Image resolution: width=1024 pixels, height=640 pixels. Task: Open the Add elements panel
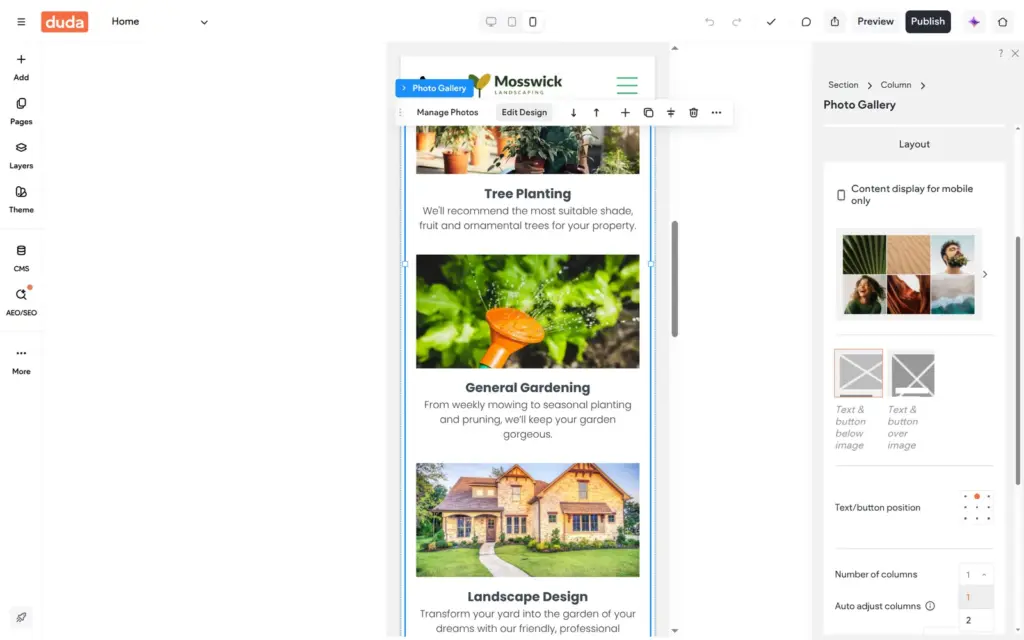(21, 67)
